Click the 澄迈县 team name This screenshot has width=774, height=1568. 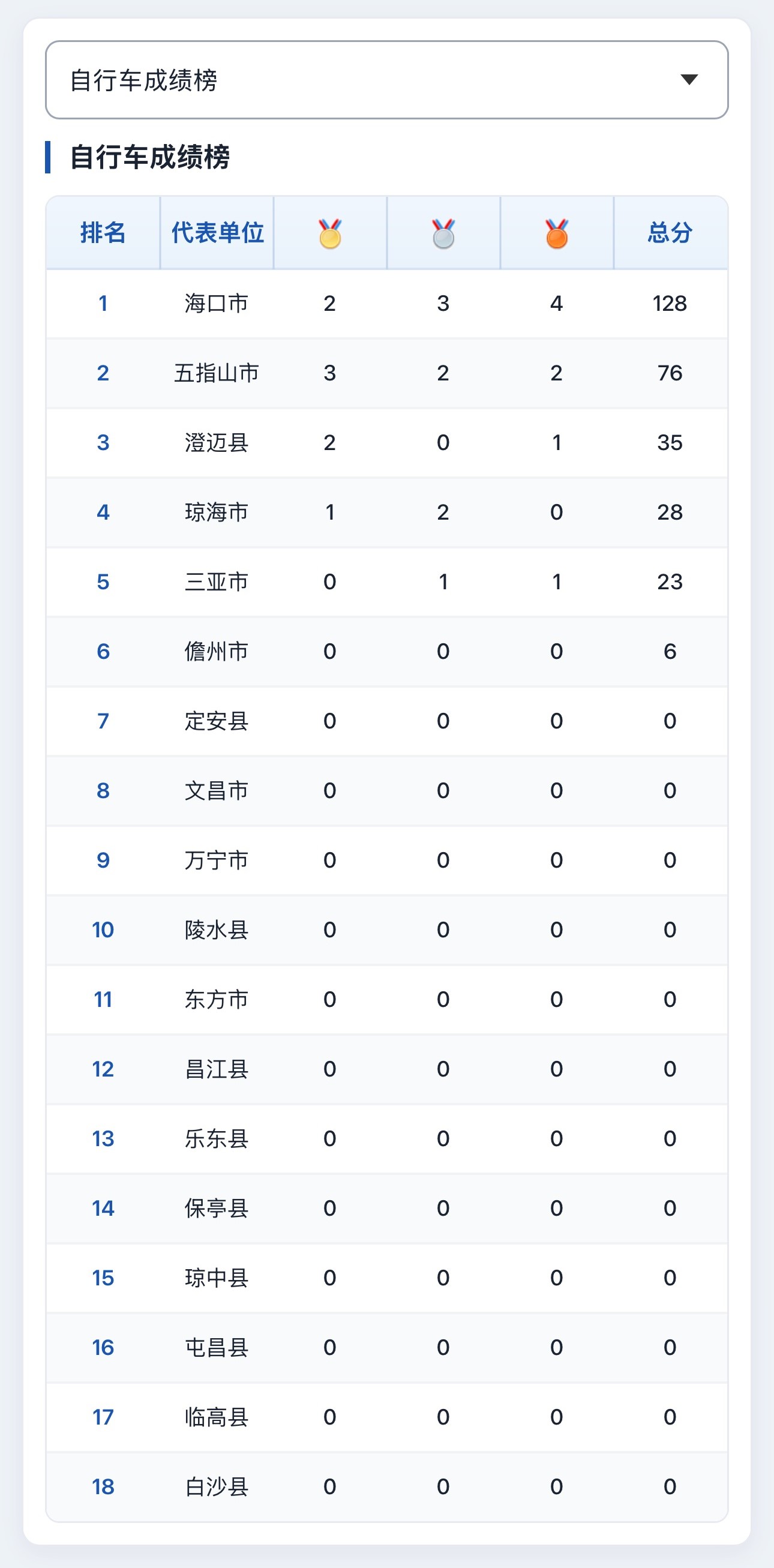pyautogui.click(x=217, y=442)
